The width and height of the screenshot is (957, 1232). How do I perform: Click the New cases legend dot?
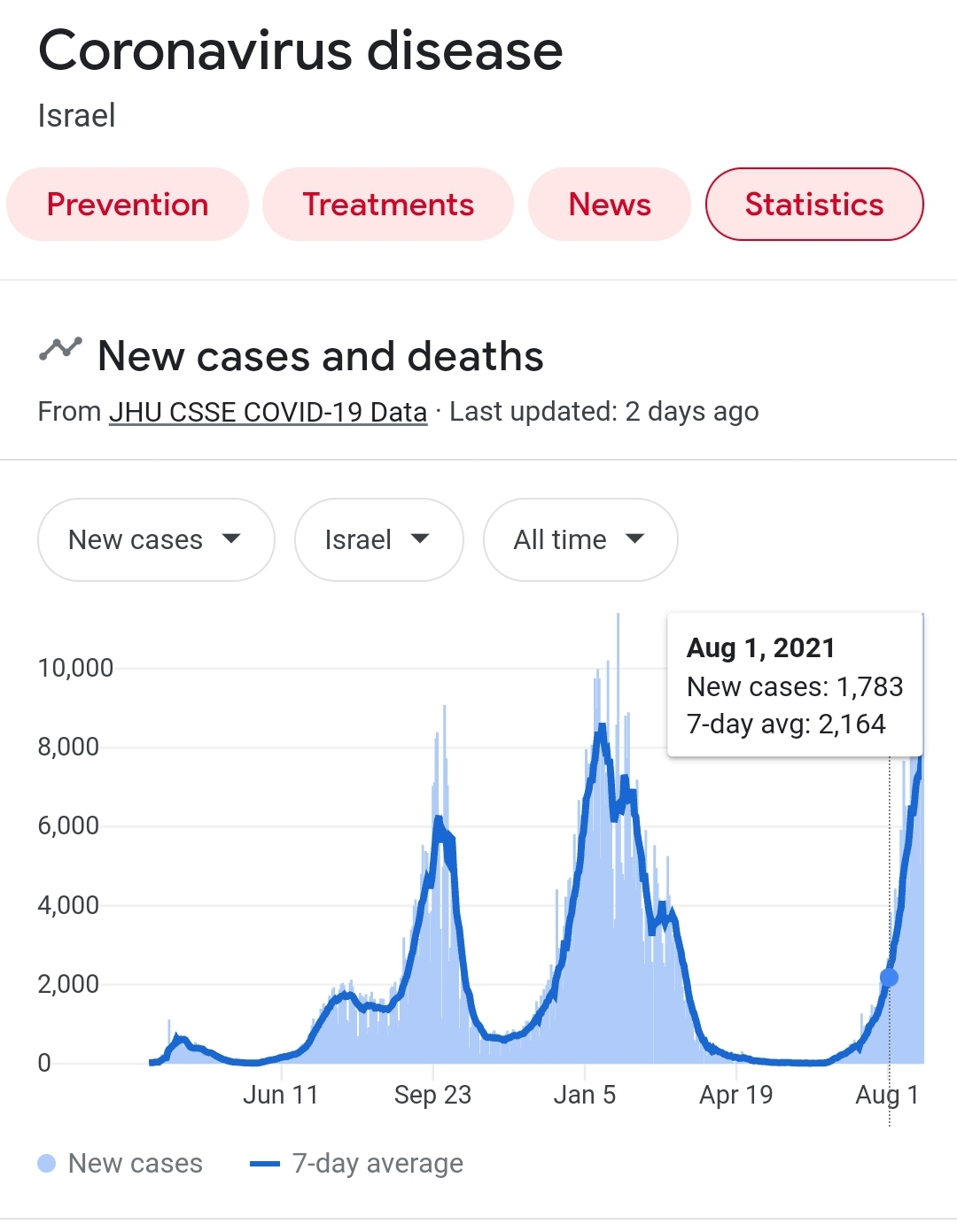[47, 1163]
